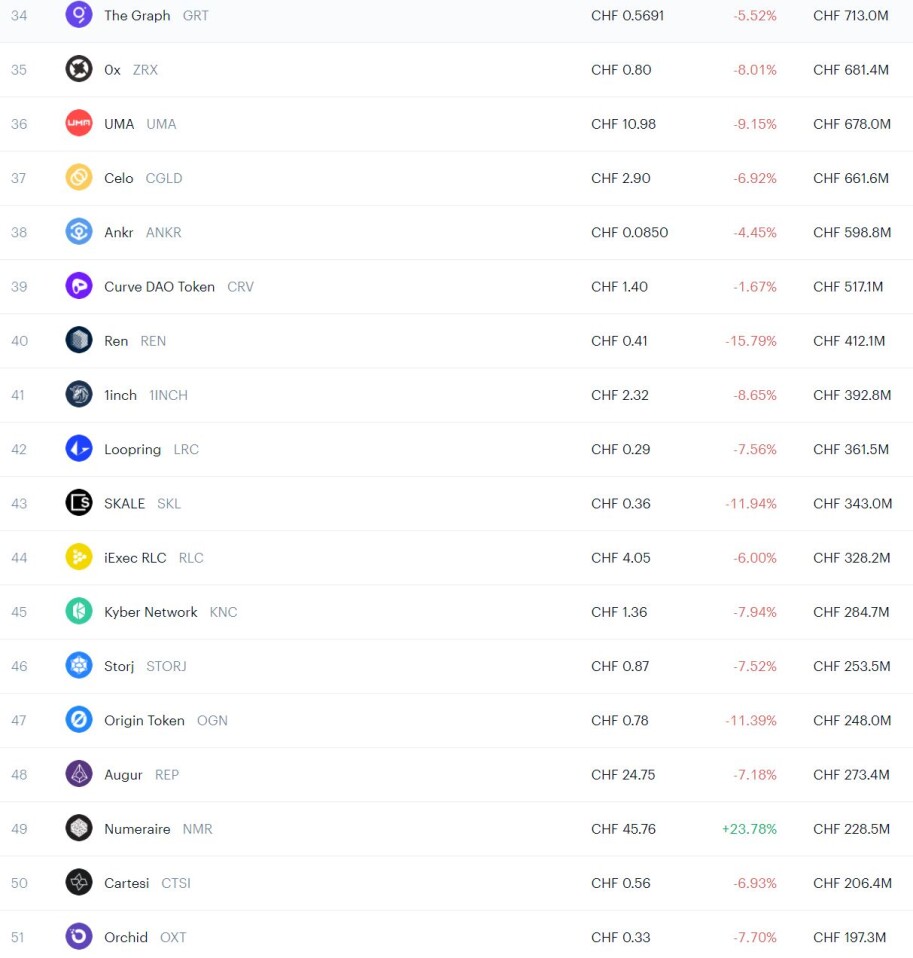This screenshot has height=958, width=913.
Task: Select the red UMA logo icon
Action: 79,123
